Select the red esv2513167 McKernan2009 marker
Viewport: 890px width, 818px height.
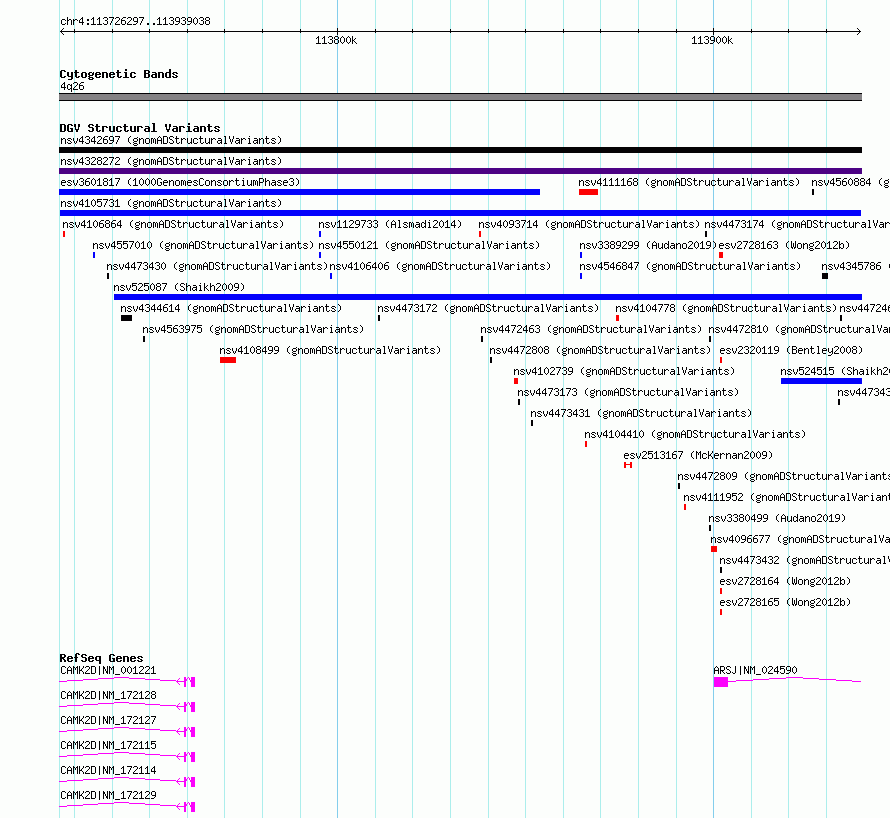pos(628,465)
